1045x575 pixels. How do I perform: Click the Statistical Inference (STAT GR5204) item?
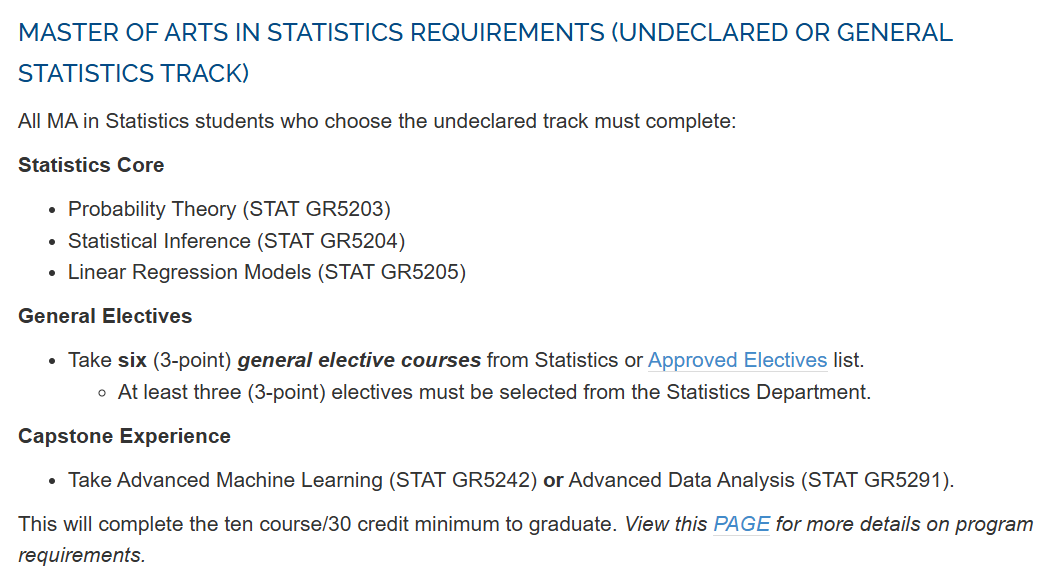point(237,241)
